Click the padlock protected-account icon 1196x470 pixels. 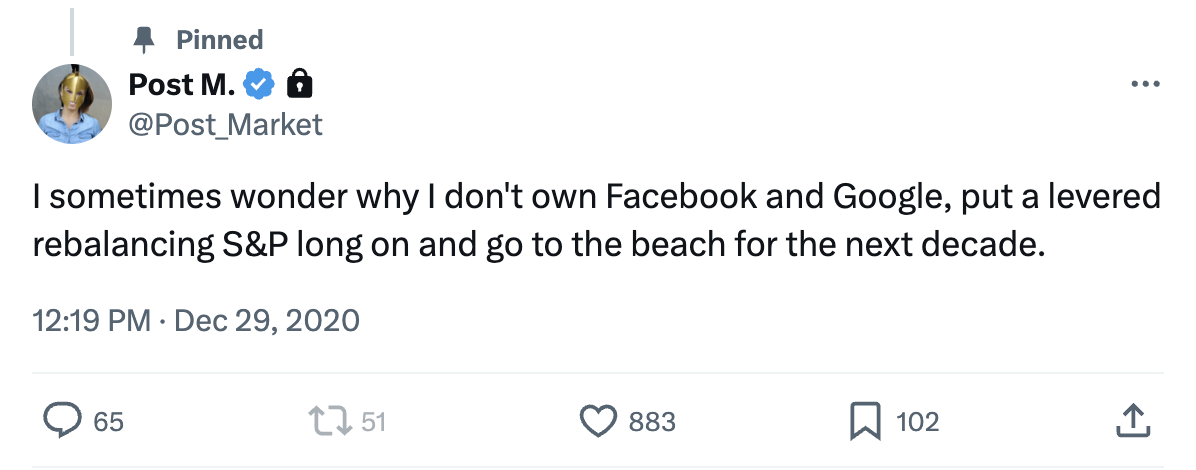[299, 87]
